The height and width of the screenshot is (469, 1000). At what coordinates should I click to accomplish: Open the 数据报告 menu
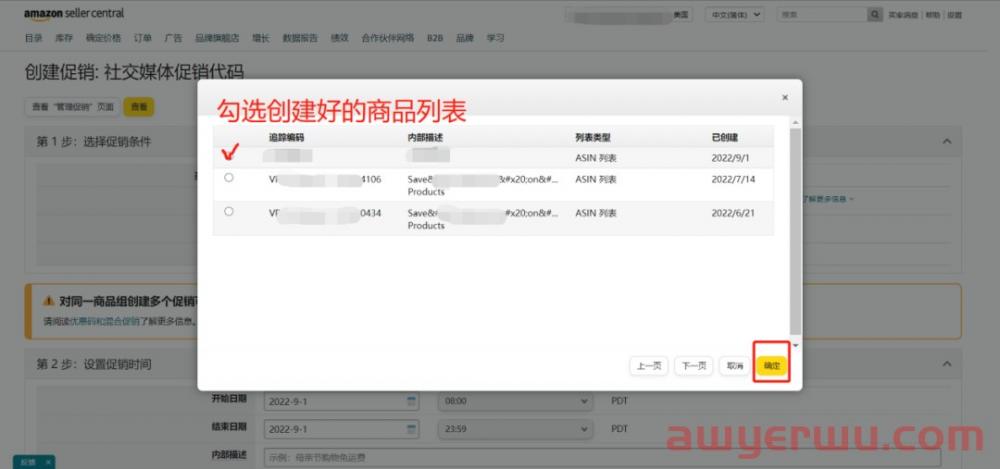300,38
